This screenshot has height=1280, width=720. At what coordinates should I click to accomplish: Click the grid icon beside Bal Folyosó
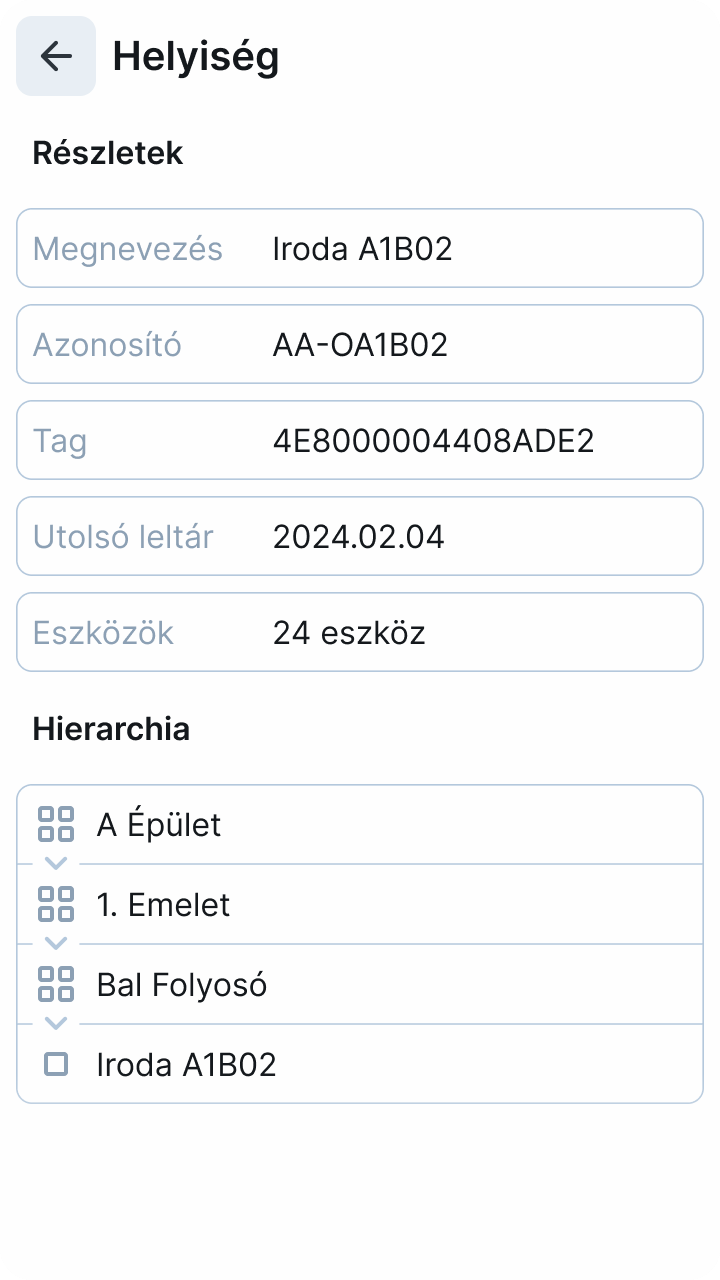[56, 984]
